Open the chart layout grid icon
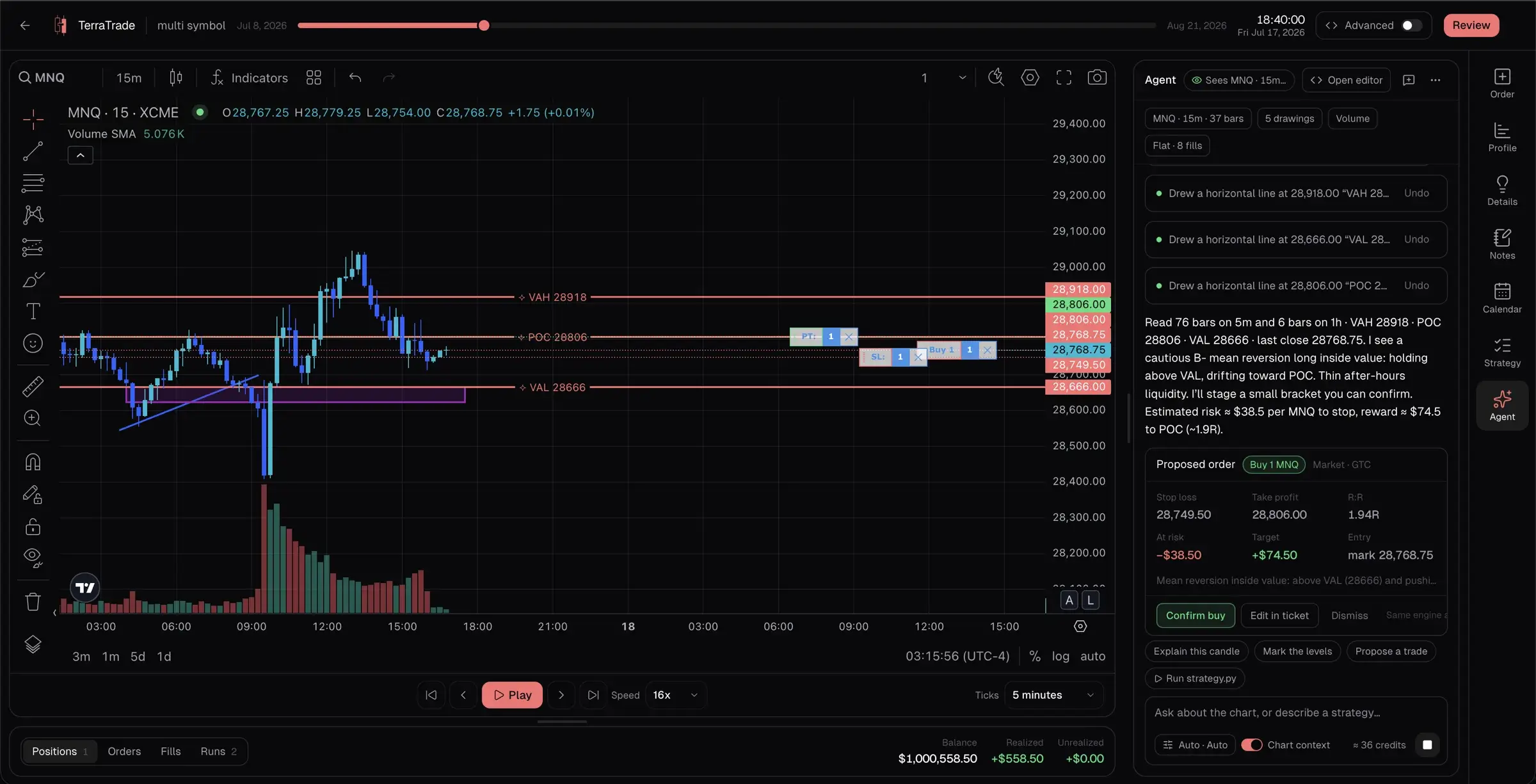The image size is (1536, 784). coord(314,77)
